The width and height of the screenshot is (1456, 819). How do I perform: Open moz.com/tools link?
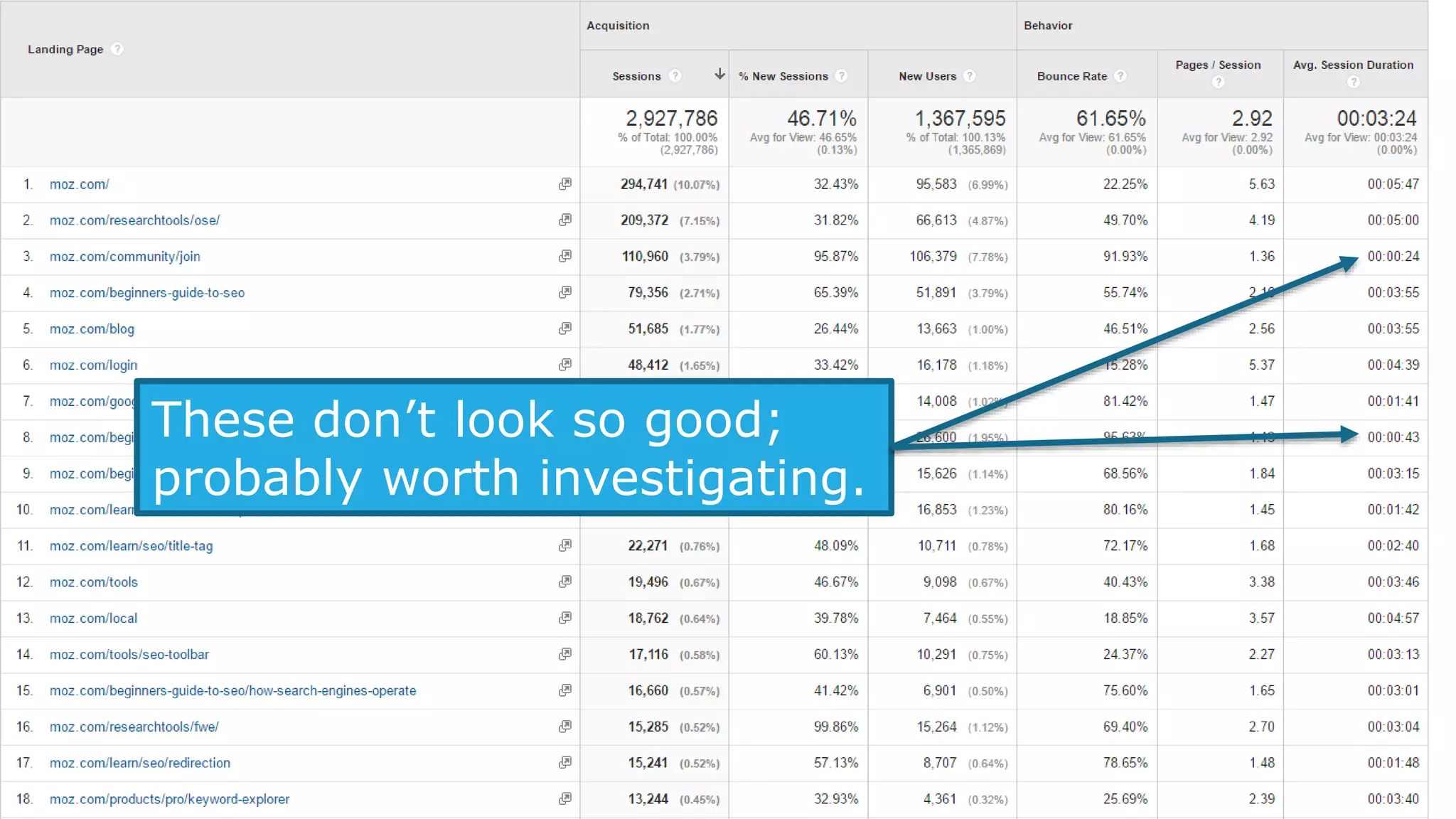(x=93, y=582)
